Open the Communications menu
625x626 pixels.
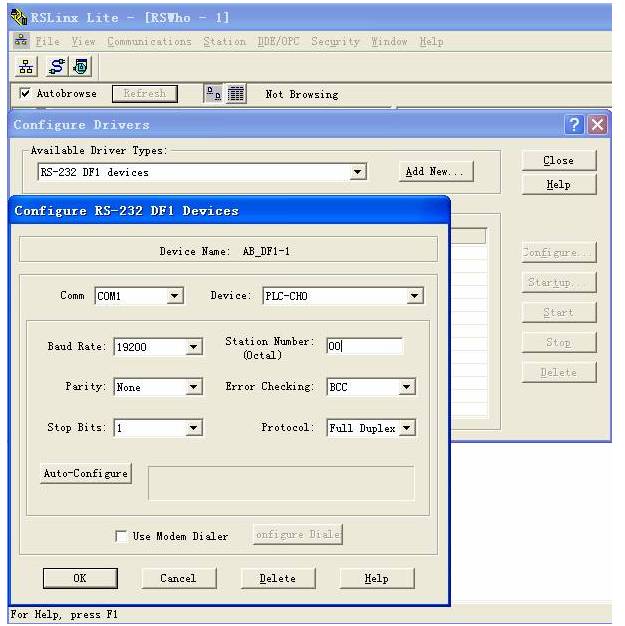coord(149,41)
